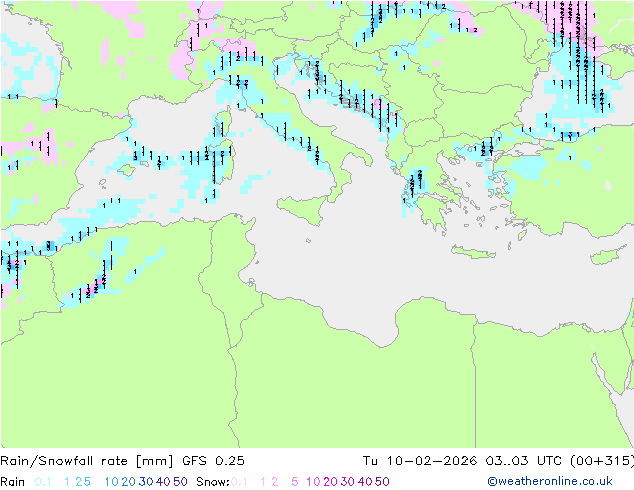Image resolution: width=634 pixels, height=490 pixels.
Task: Open the weatheronline.co.uk copyright link
Action: pos(550,481)
